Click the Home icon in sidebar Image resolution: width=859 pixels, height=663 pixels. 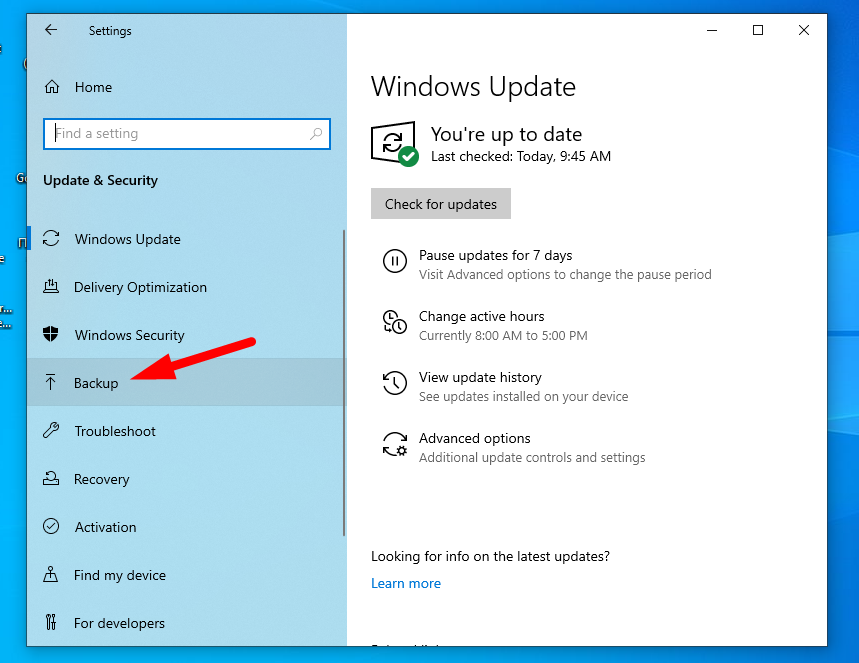[52, 87]
